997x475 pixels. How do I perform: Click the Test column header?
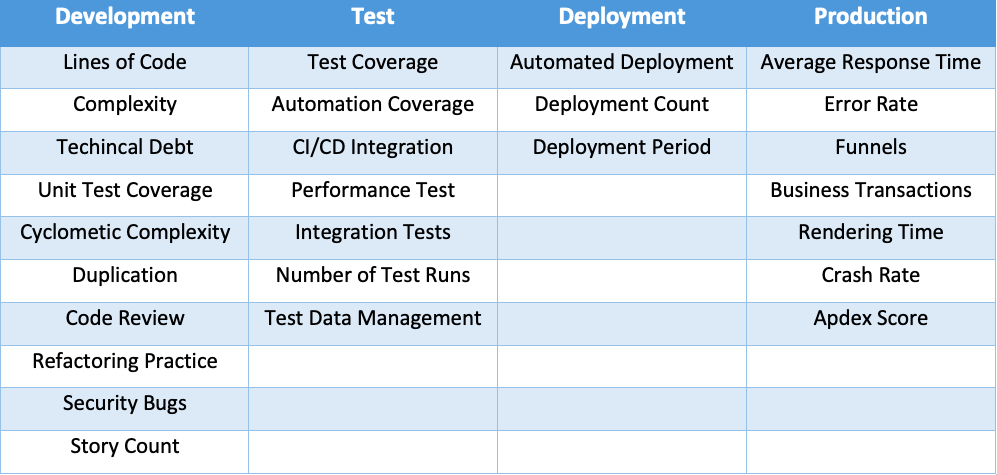pyautogui.click(x=373, y=17)
